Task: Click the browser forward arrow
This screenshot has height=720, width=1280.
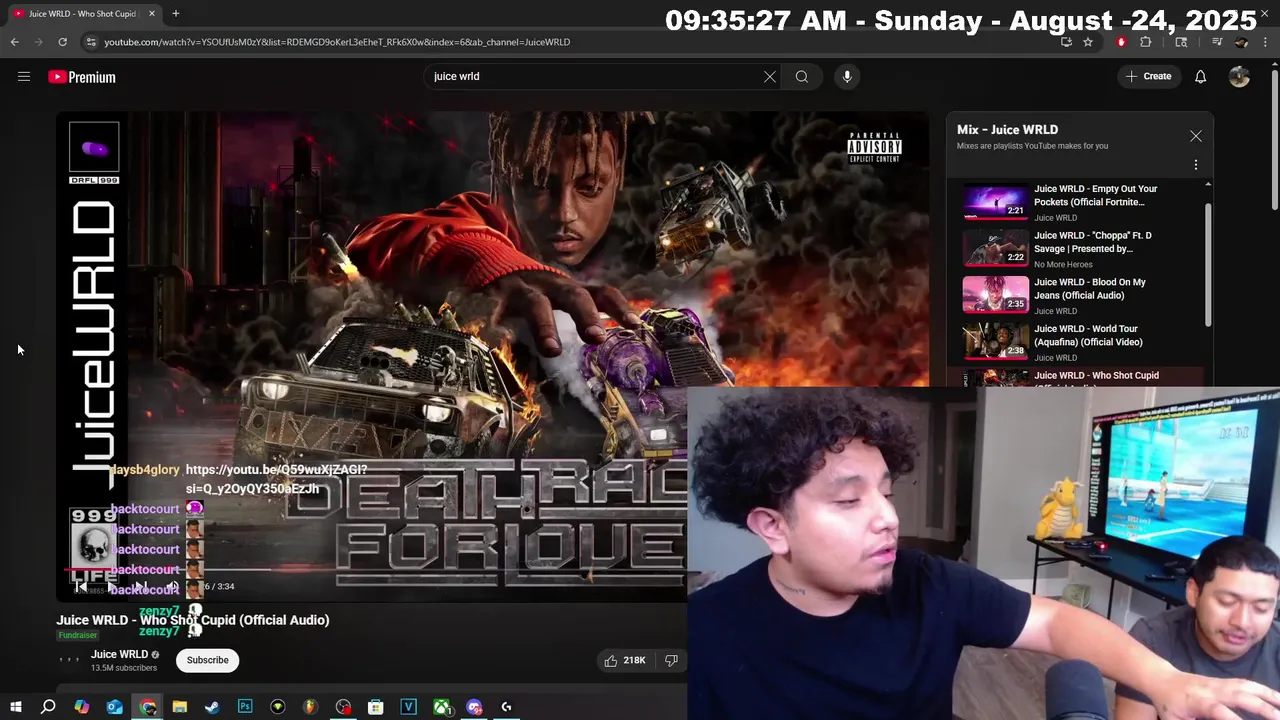Action: [39, 42]
